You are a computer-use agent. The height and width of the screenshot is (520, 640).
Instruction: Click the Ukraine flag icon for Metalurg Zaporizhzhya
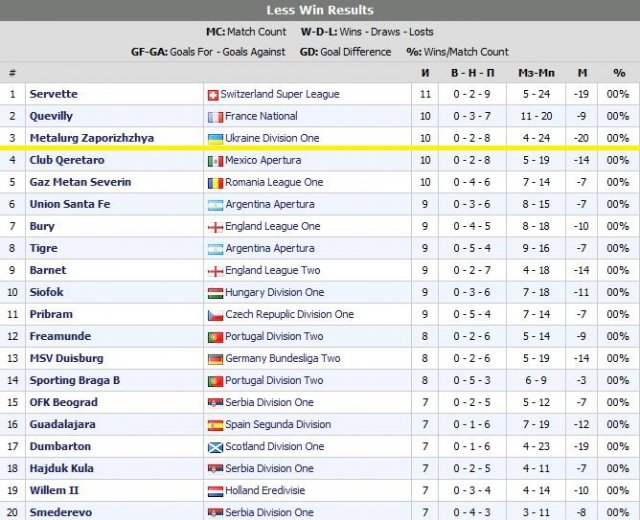click(213, 139)
